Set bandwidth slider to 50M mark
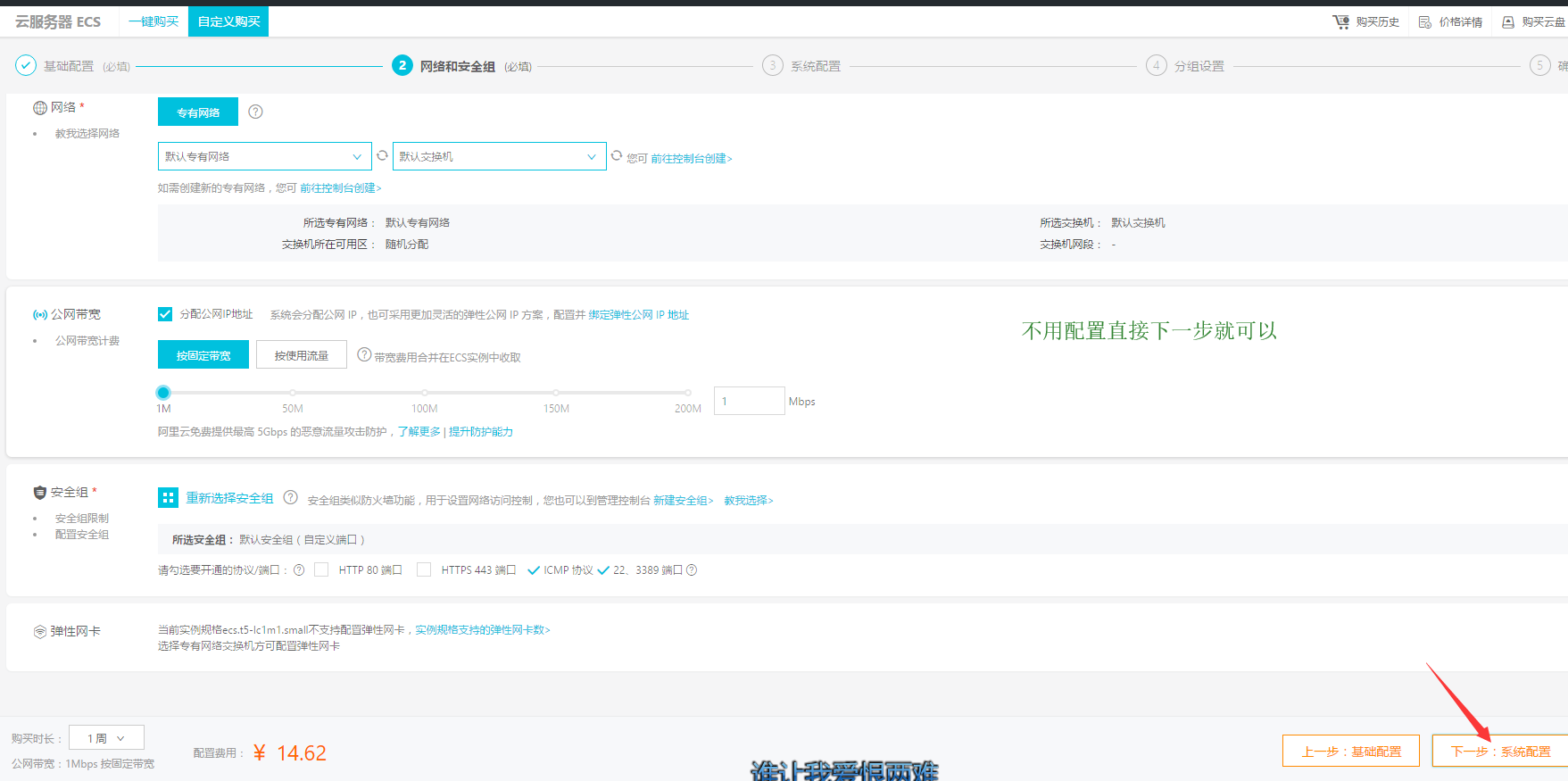1568x781 pixels. point(293,392)
